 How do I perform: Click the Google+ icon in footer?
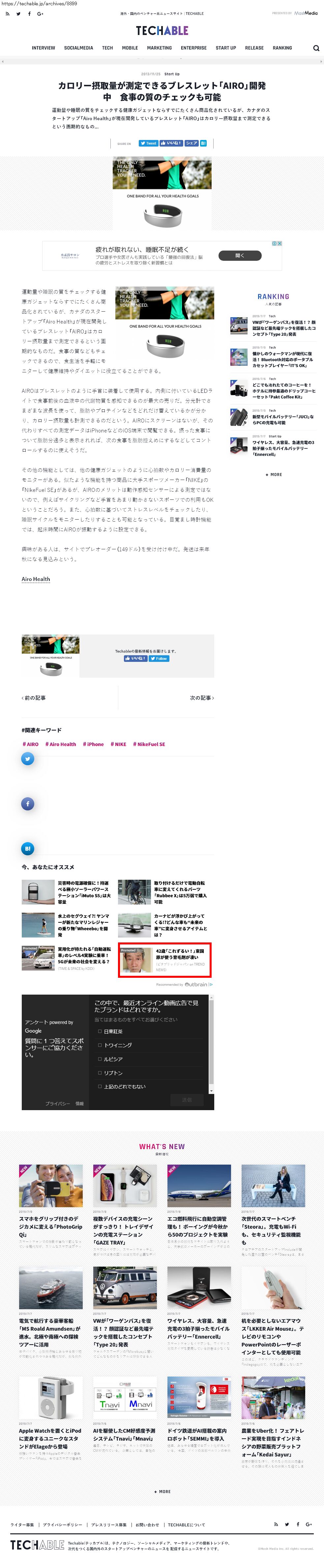(309, 1524)
